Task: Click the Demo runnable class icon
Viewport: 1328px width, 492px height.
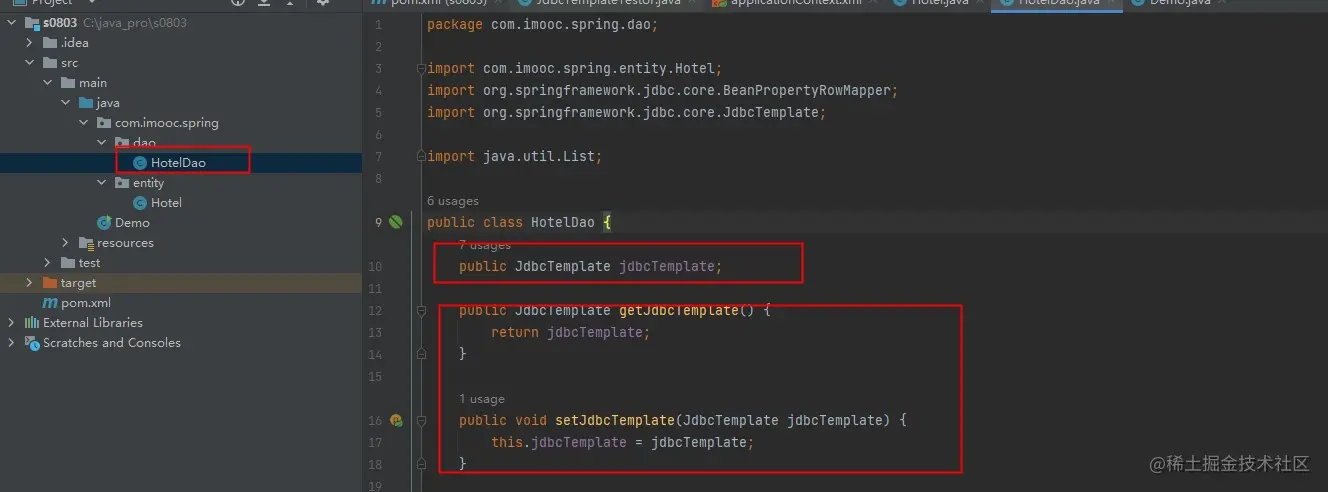Action: click(x=104, y=223)
